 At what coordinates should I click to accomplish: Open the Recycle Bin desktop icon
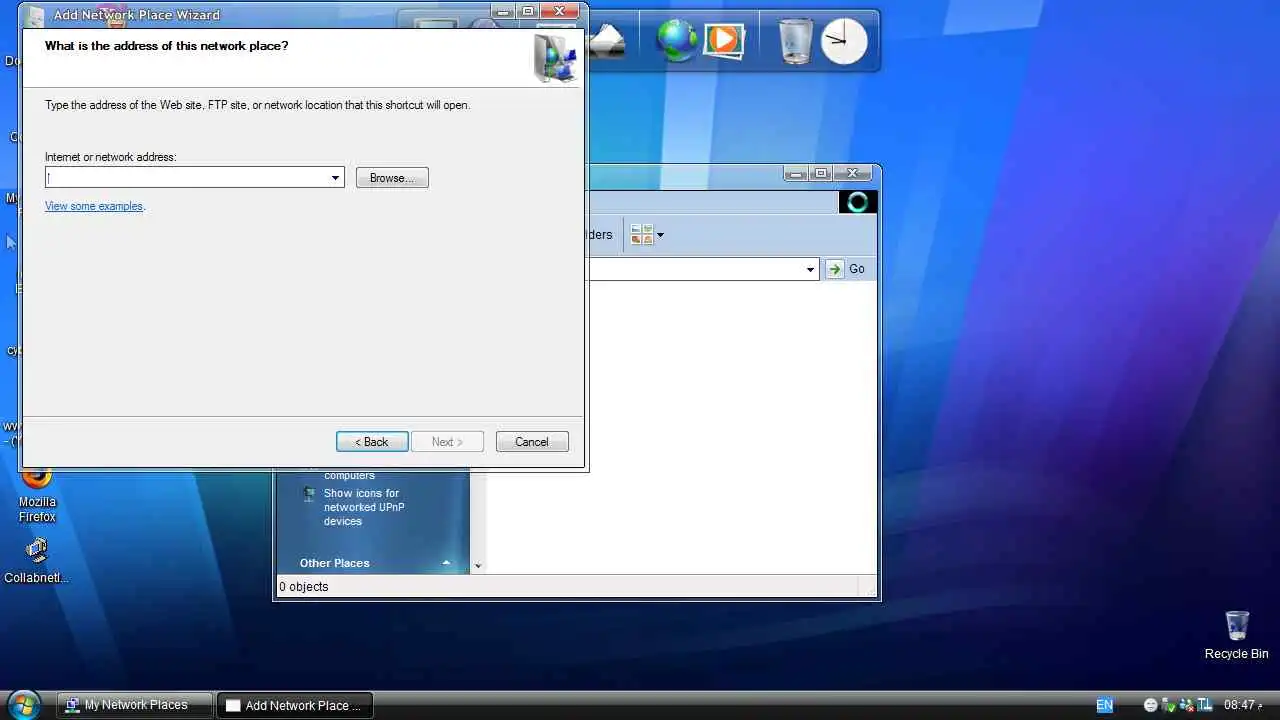coord(1236,635)
